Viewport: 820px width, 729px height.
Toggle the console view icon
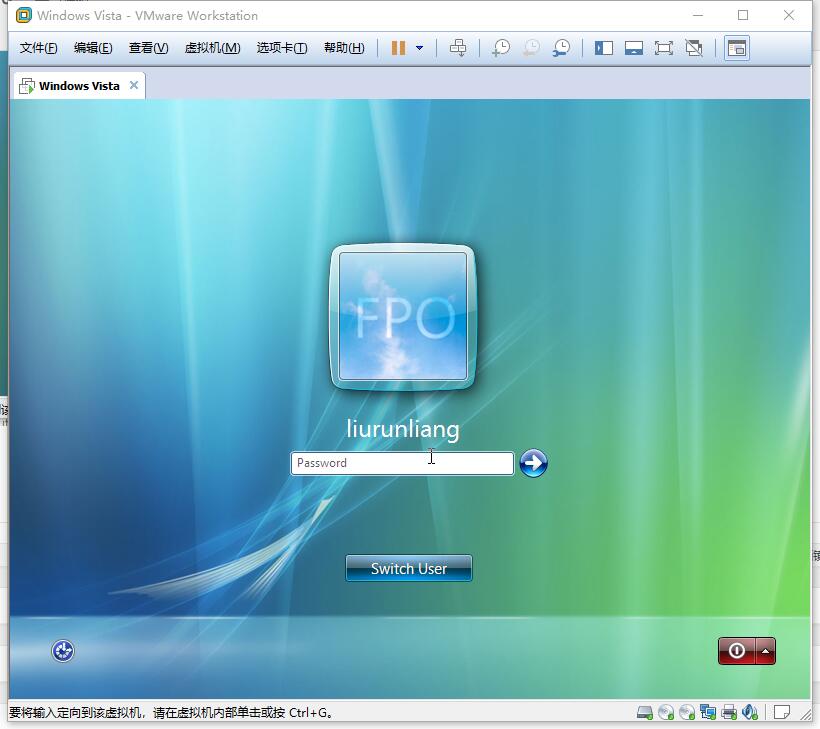pyautogui.click(x=737, y=48)
